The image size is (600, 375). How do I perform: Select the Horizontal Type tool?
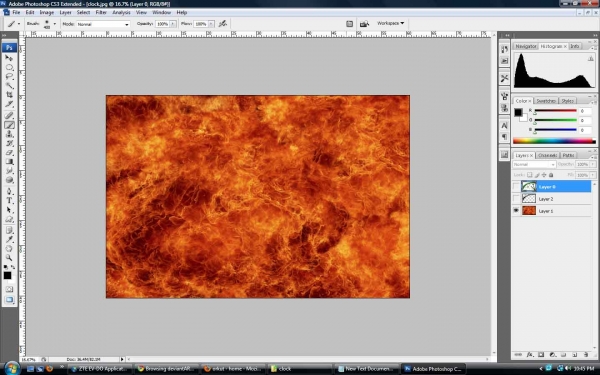click(x=9, y=201)
